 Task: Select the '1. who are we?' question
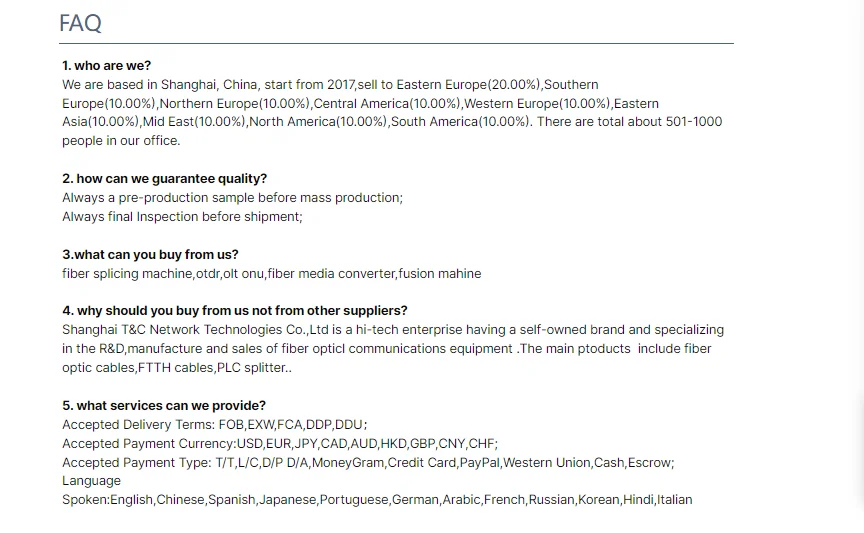pyautogui.click(x=106, y=66)
